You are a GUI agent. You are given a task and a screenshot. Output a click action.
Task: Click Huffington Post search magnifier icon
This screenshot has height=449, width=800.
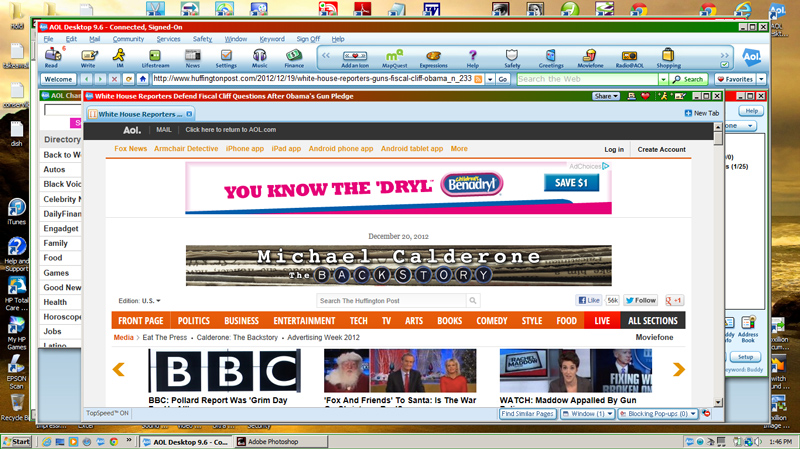pyautogui.click(x=473, y=301)
